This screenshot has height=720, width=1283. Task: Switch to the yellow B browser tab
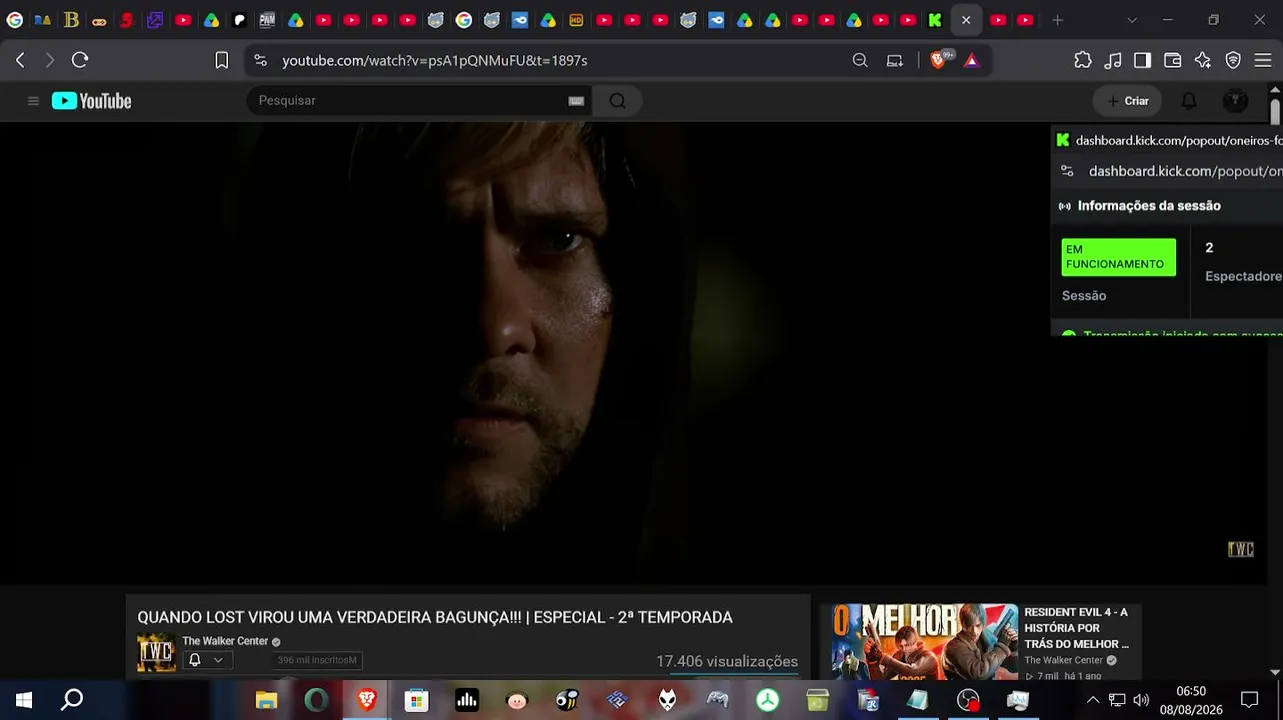coord(71,20)
